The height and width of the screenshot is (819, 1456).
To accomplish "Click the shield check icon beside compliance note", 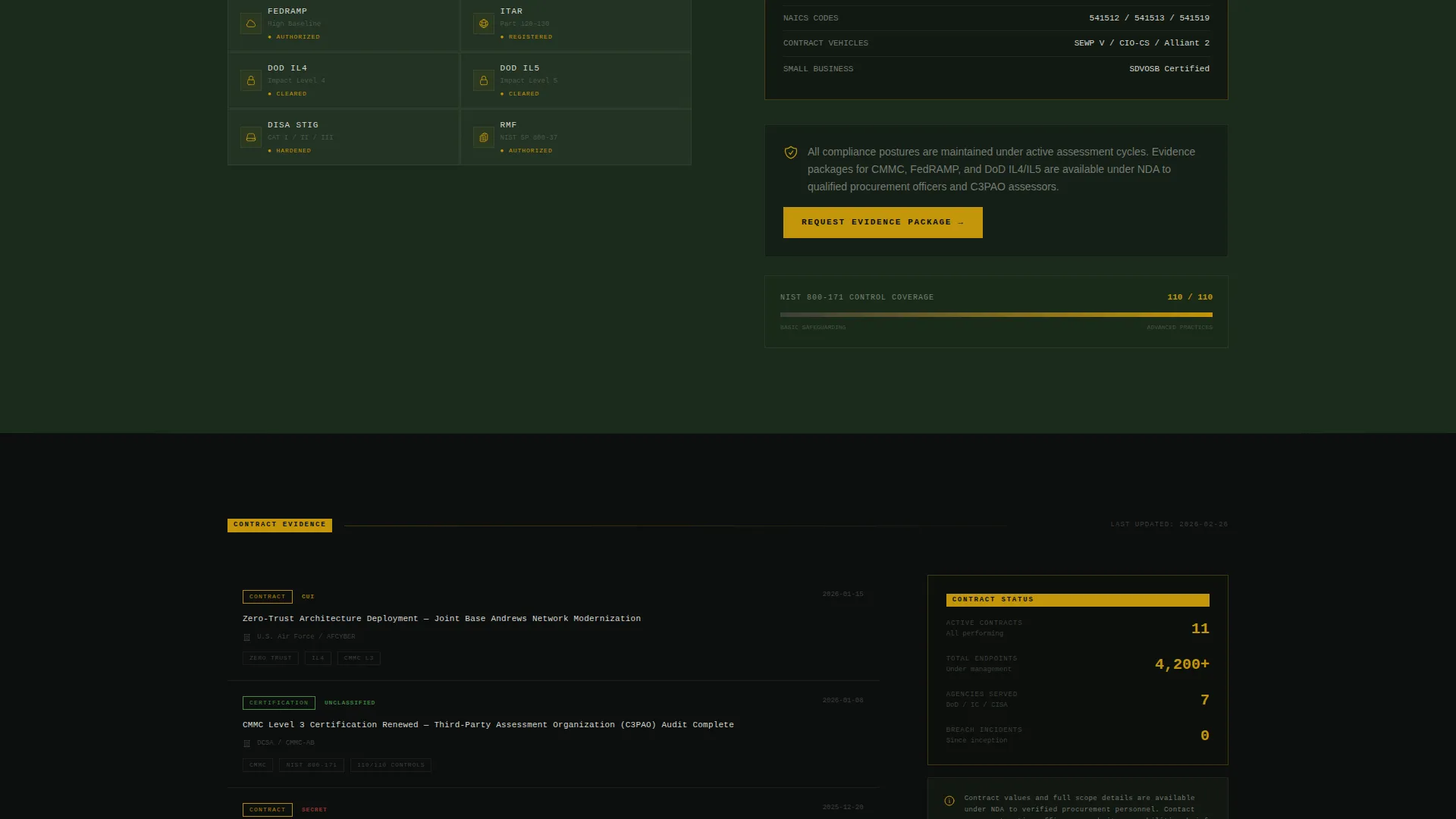I will (791, 152).
